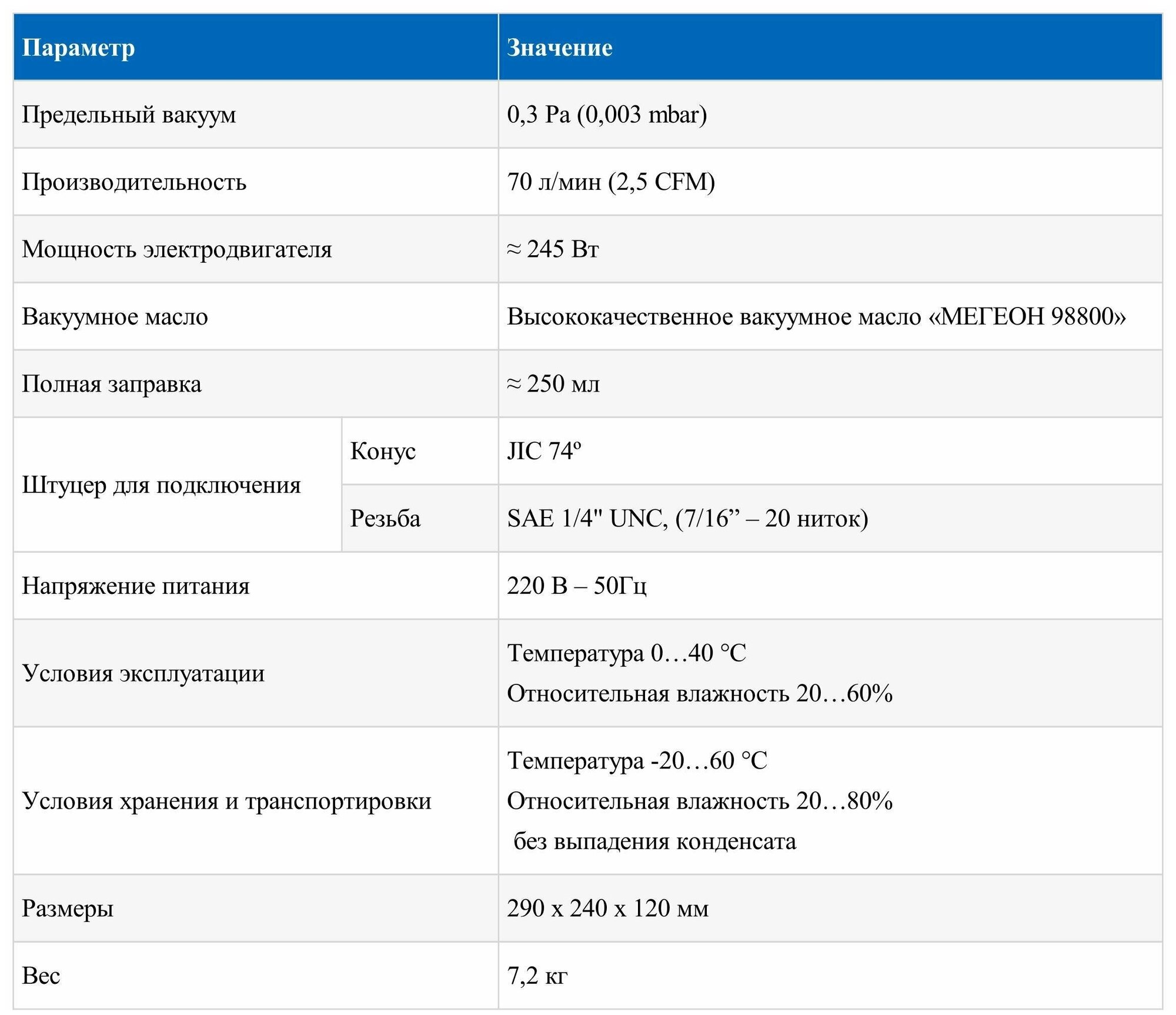Image resolution: width=1176 pixels, height=1015 pixels.
Task: Select the Производительность parameter cell
Action: [134, 182]
